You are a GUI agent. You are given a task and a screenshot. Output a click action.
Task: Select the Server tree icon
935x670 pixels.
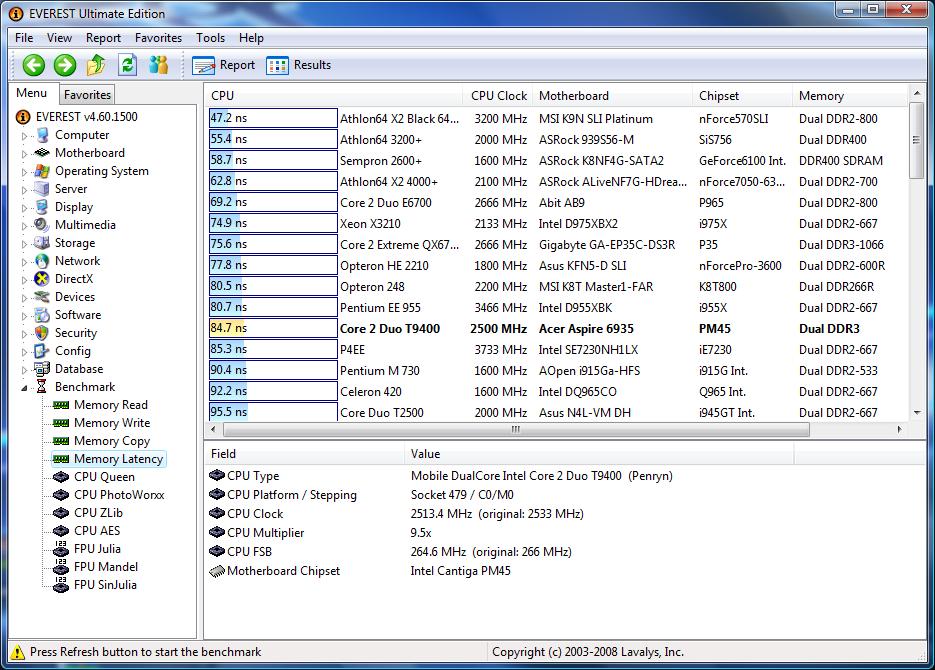click(x=42, y=189)
